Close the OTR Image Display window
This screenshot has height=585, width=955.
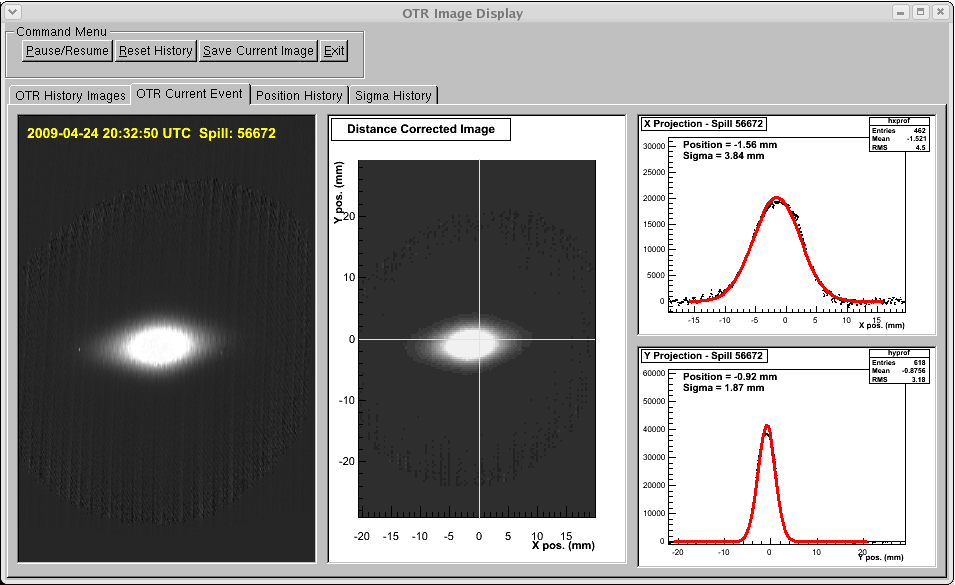point(939,13)
